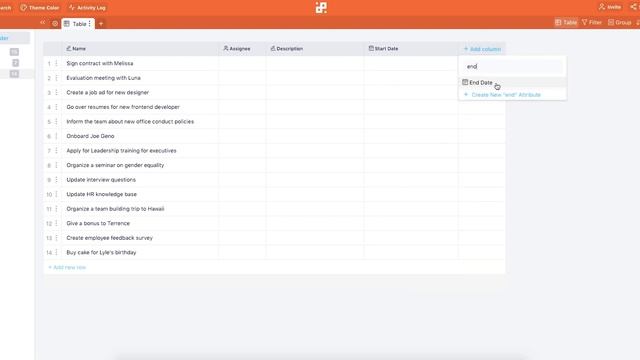The width and height of the screenshot is (640, 360).
Task: Open row menu for 'Organize a seminar' row
Action: [x=56, y=165]
